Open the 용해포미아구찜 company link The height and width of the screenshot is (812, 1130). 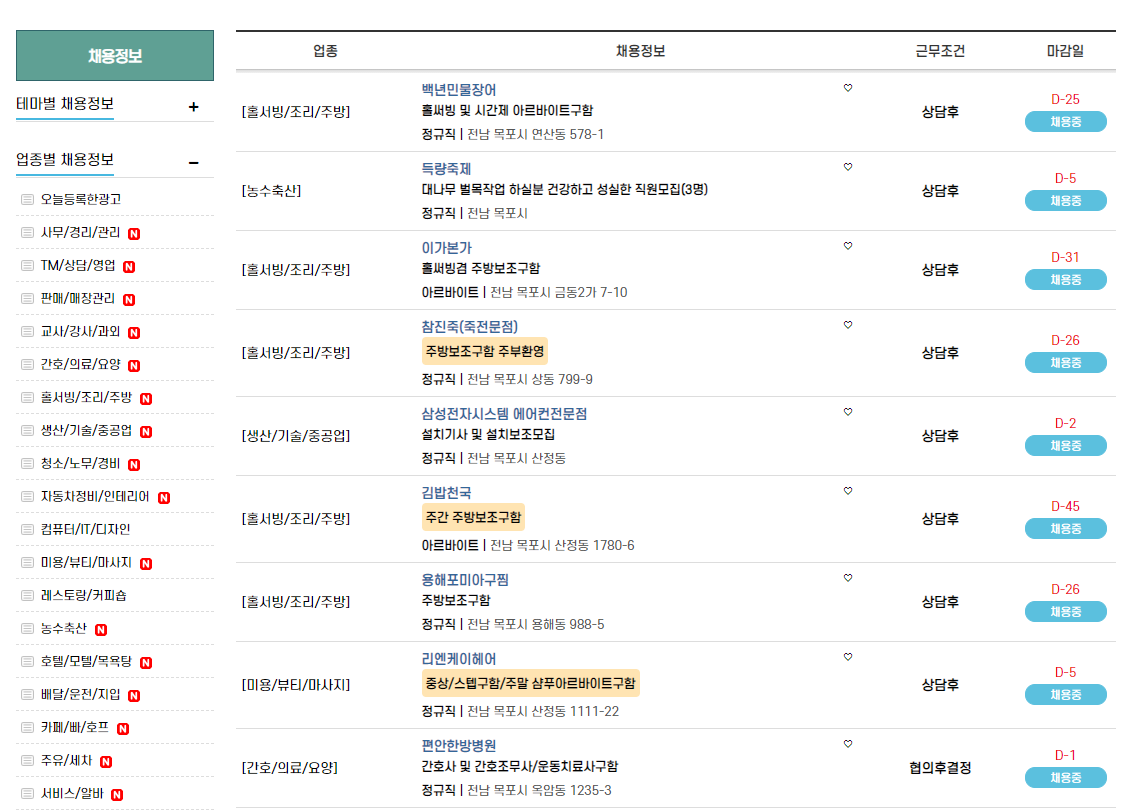tap(465, 580)
